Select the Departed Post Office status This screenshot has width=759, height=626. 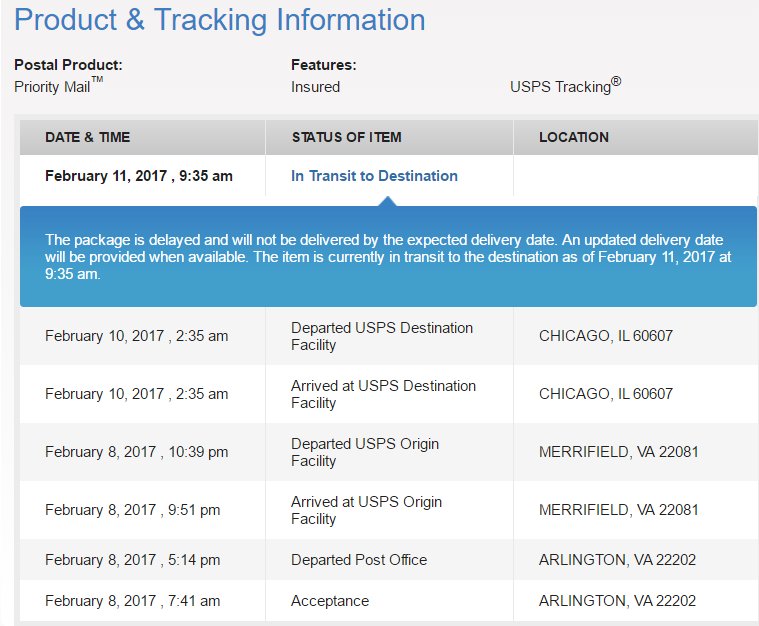[359, 560]
